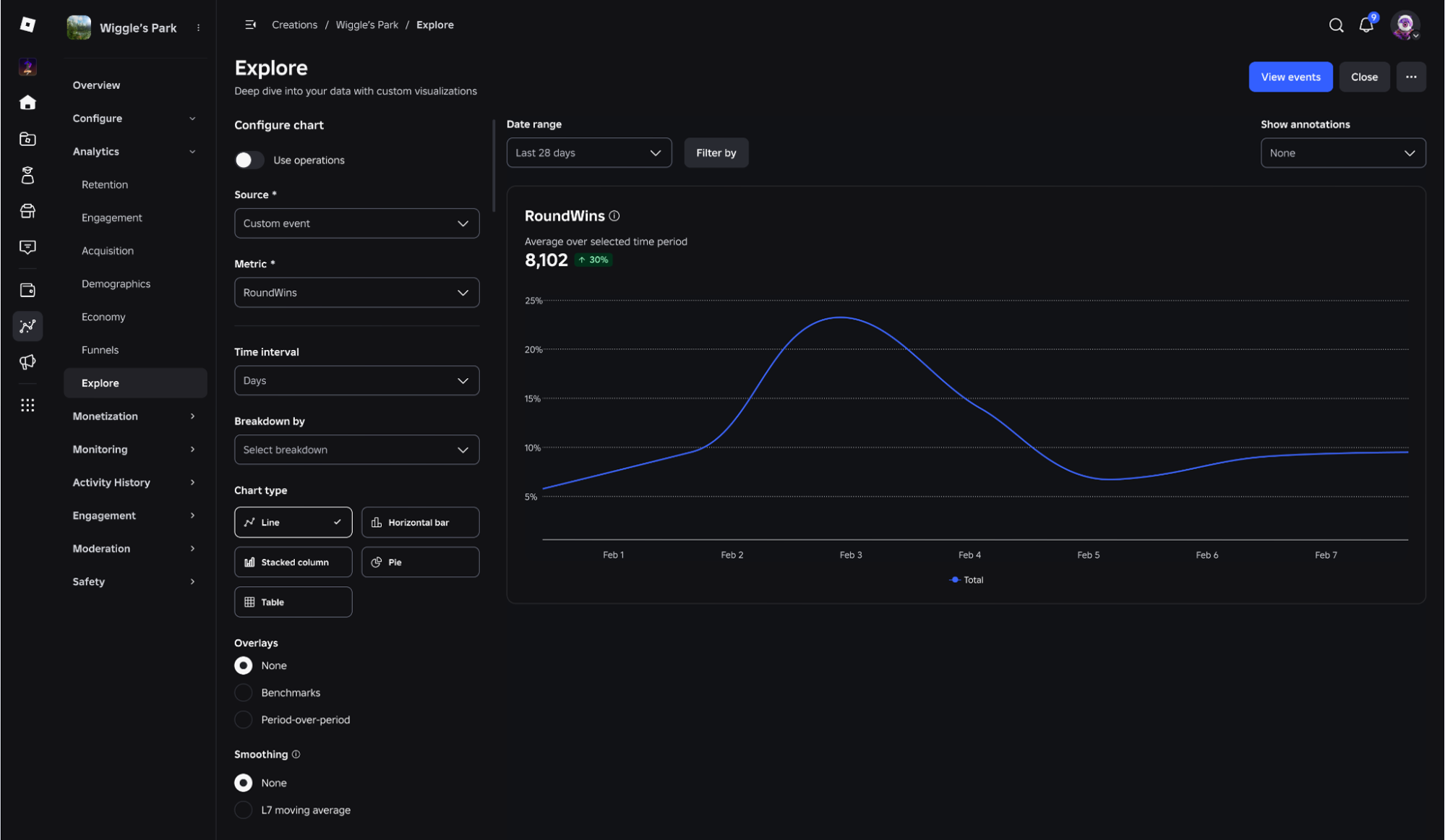Open the Select breakdown dropdown
Viewport: 1445px width, 840px height.
[x=356, y=450]
